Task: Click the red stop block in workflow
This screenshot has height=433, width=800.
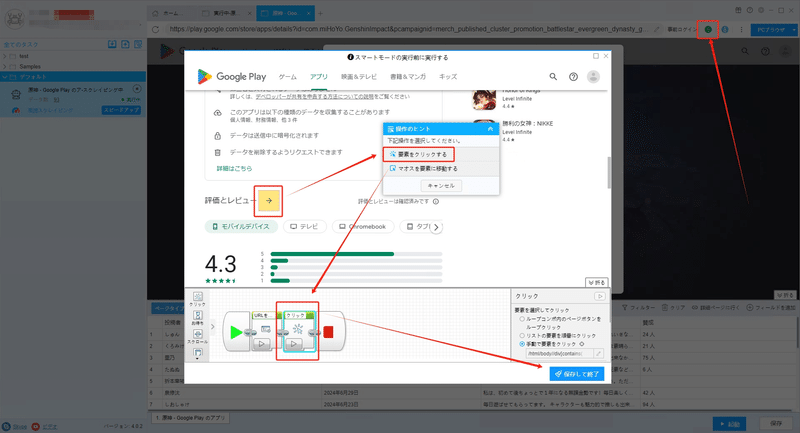Action: [x=328, y=332]
